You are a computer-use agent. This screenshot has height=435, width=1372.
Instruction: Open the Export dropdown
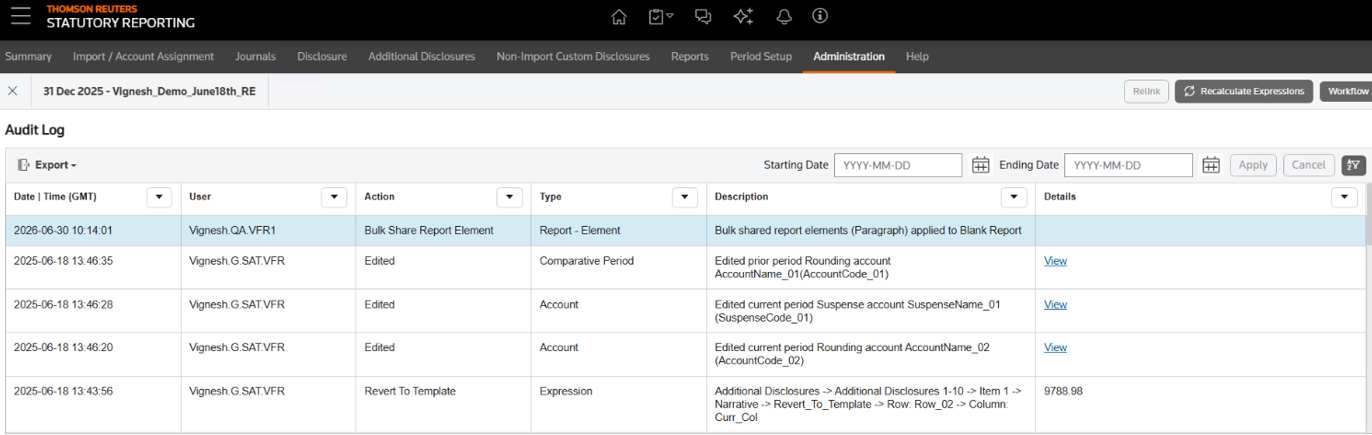click(47, 165)
